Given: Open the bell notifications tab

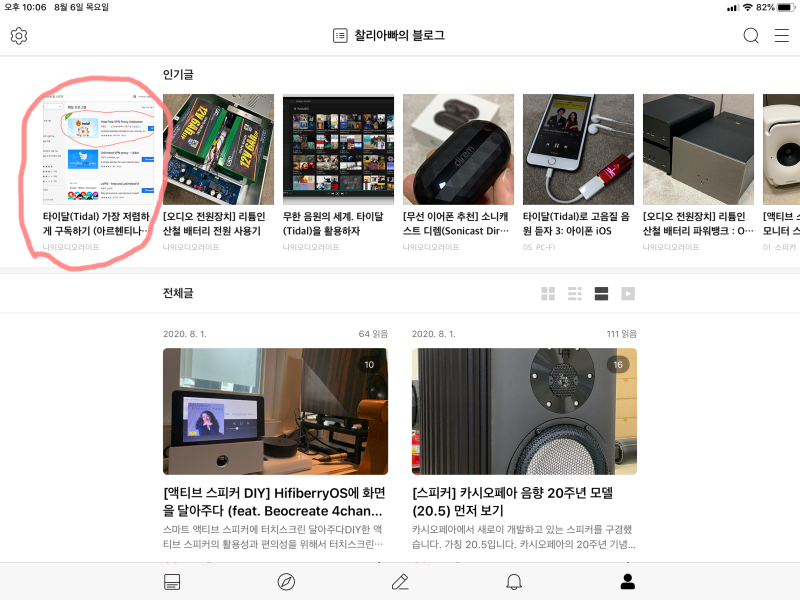Looking at the screenshot, I should [x=514, y=582].
